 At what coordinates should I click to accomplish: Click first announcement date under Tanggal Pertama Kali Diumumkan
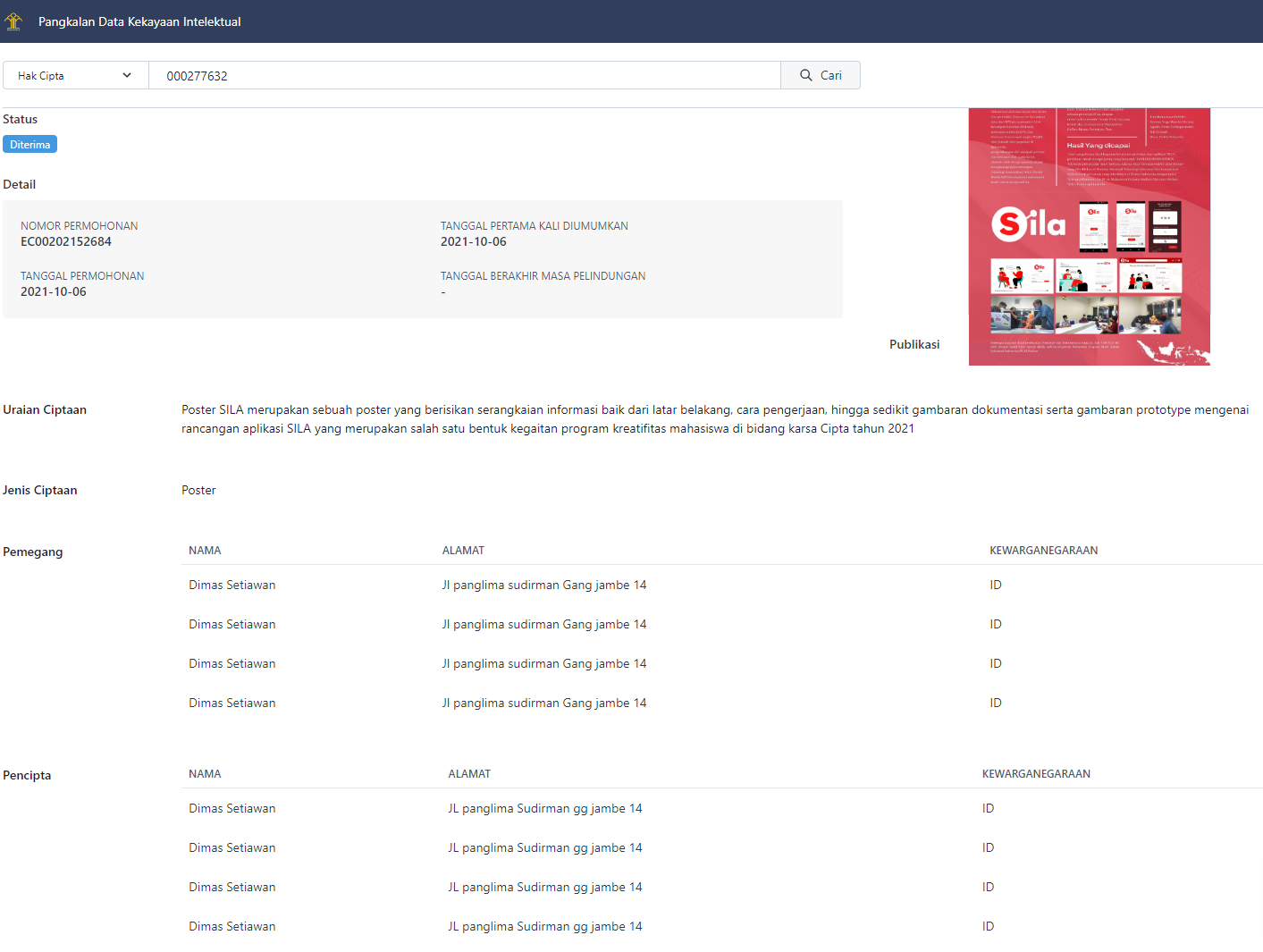pos(474,241)
